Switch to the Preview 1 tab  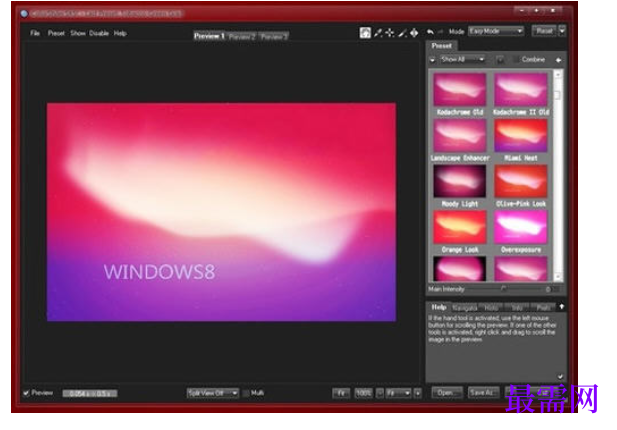209,36
